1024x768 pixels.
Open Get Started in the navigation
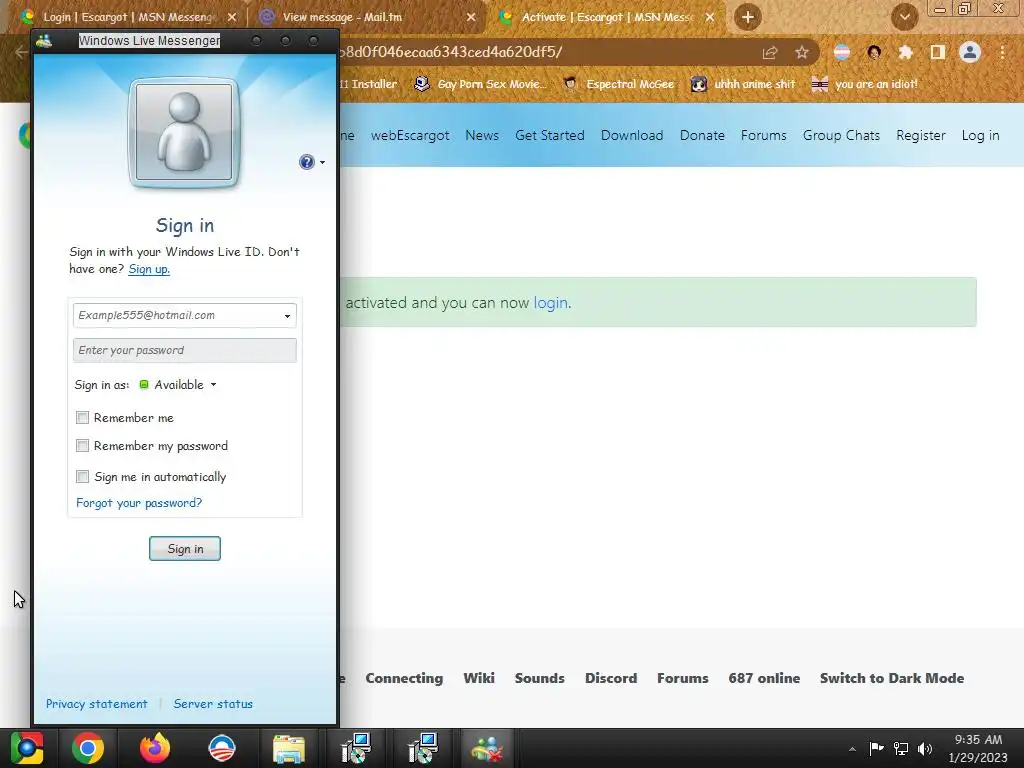tap(550, 135)
